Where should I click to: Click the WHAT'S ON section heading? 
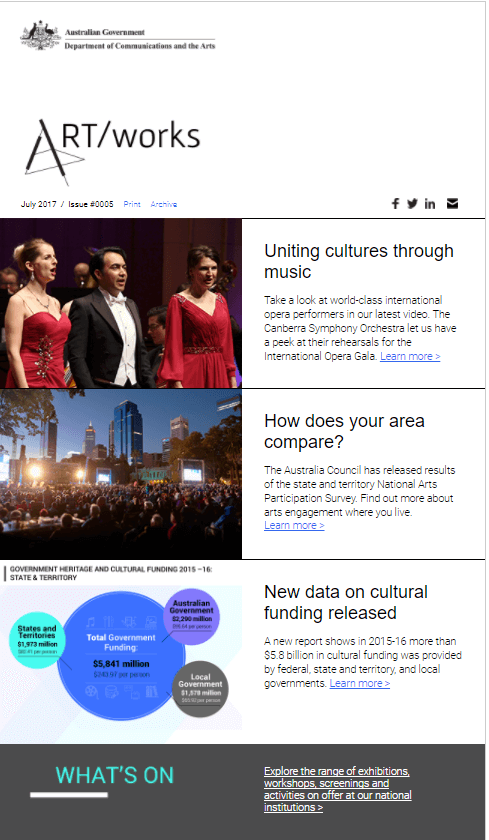115,776
